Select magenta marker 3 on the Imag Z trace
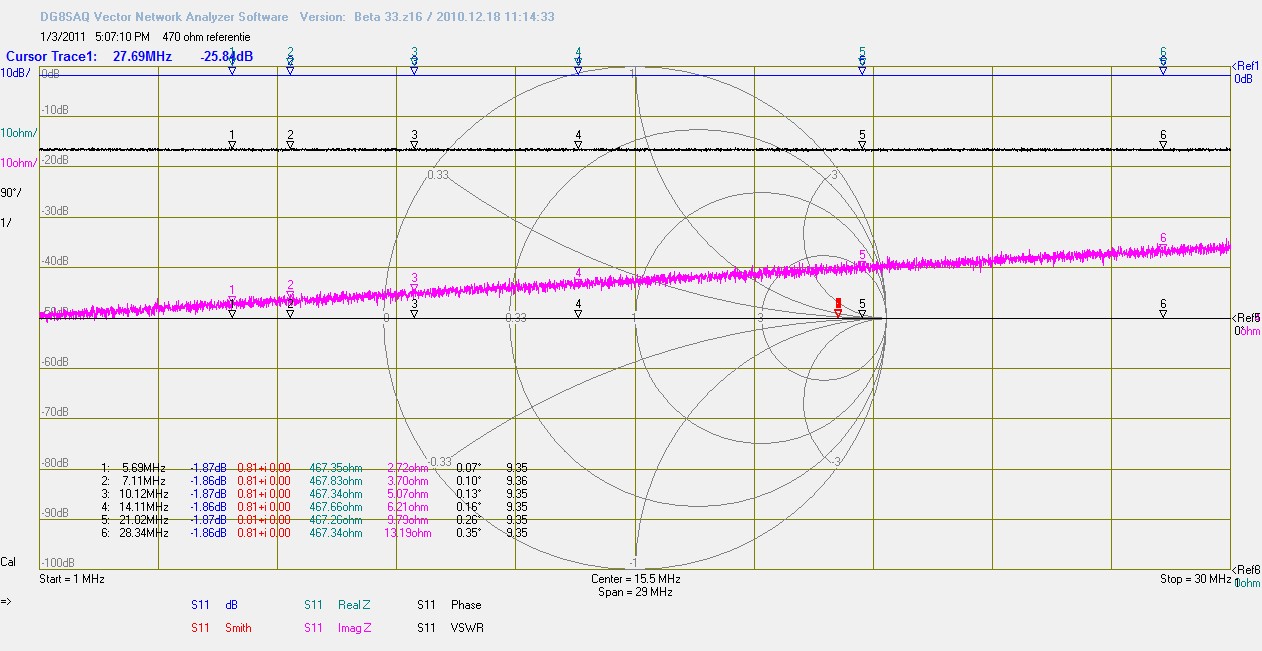 pos(414,283)
